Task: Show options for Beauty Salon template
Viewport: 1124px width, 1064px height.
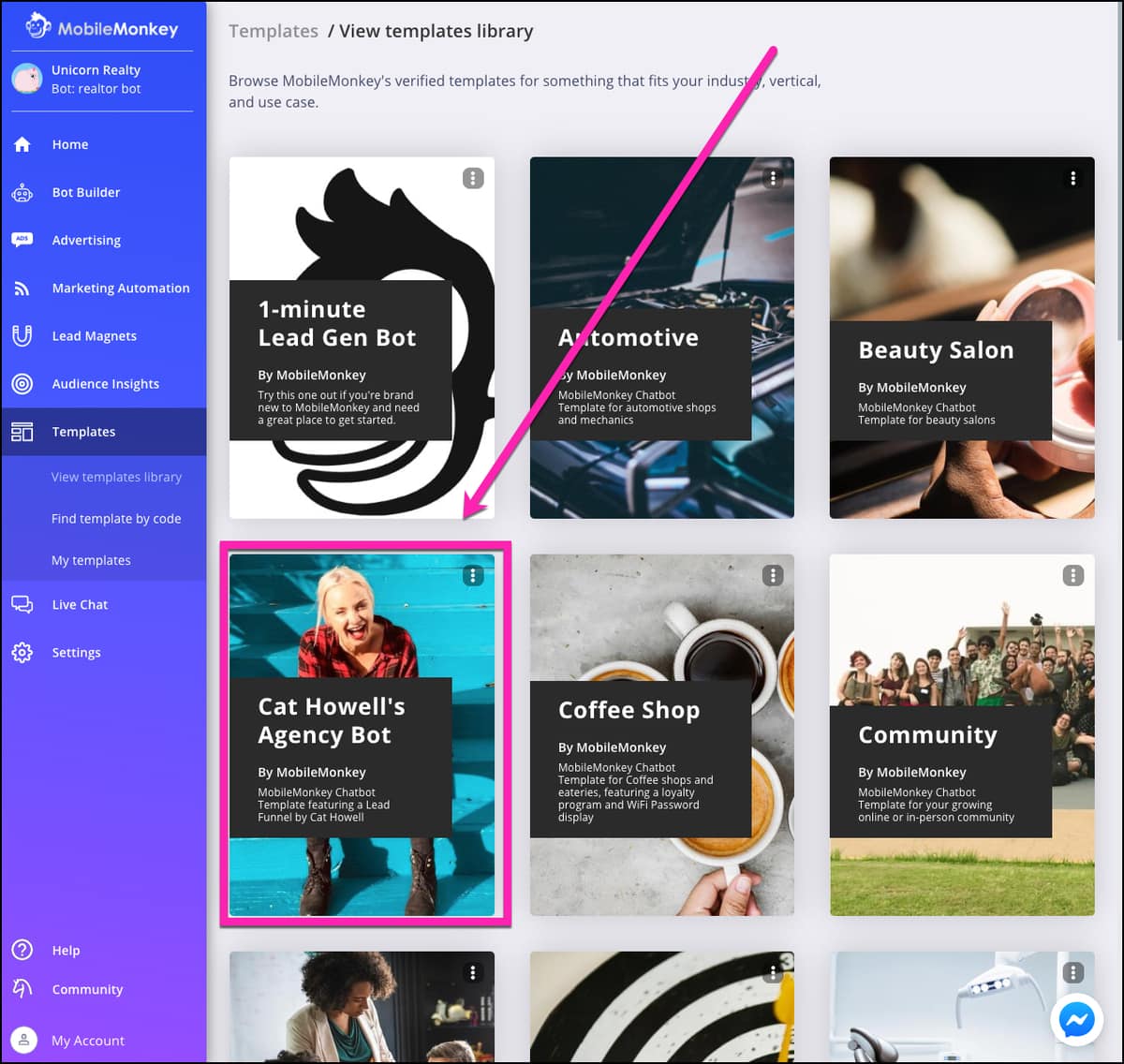Action: tap(1072, 178)
